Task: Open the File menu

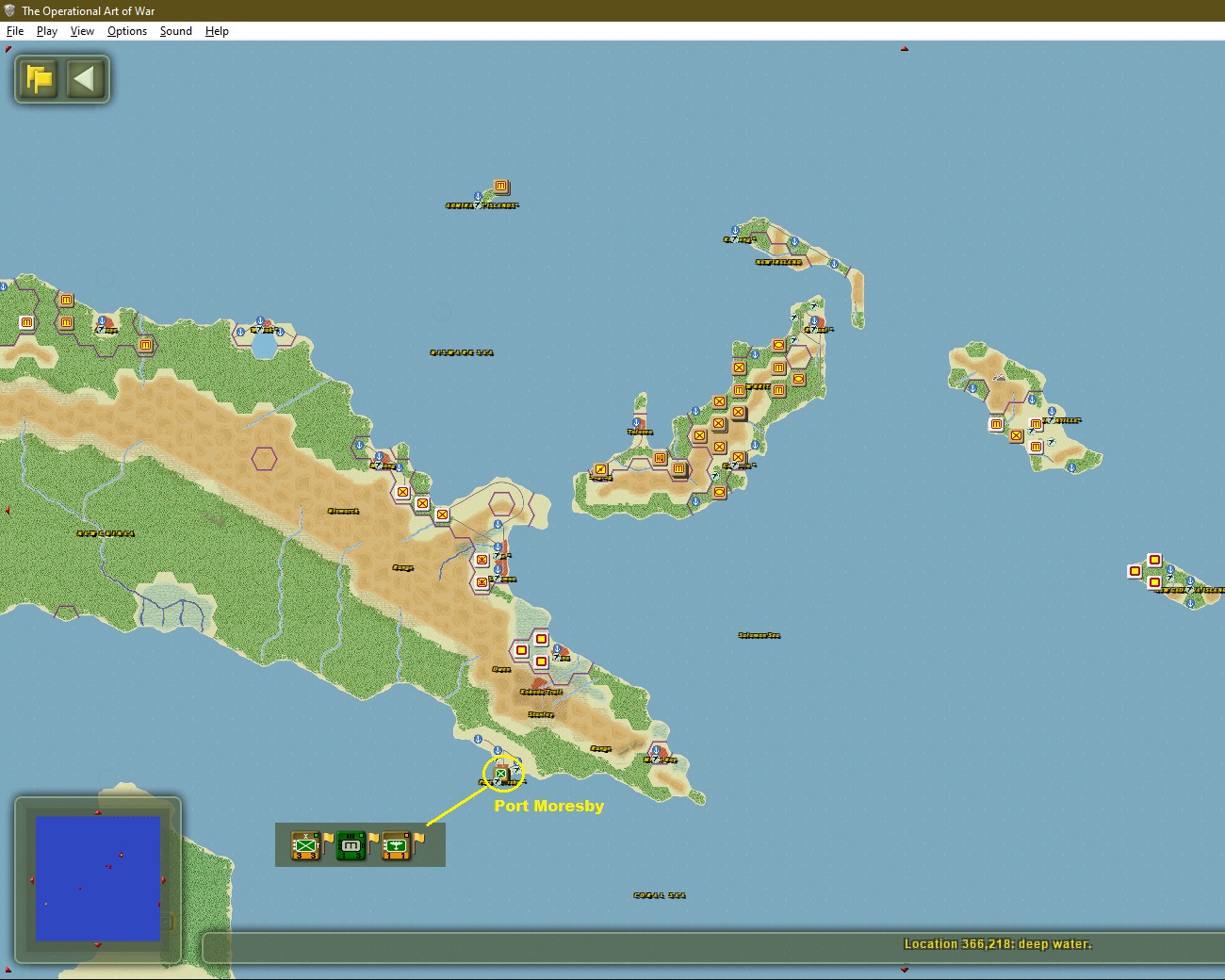Action: pos(15,31)
